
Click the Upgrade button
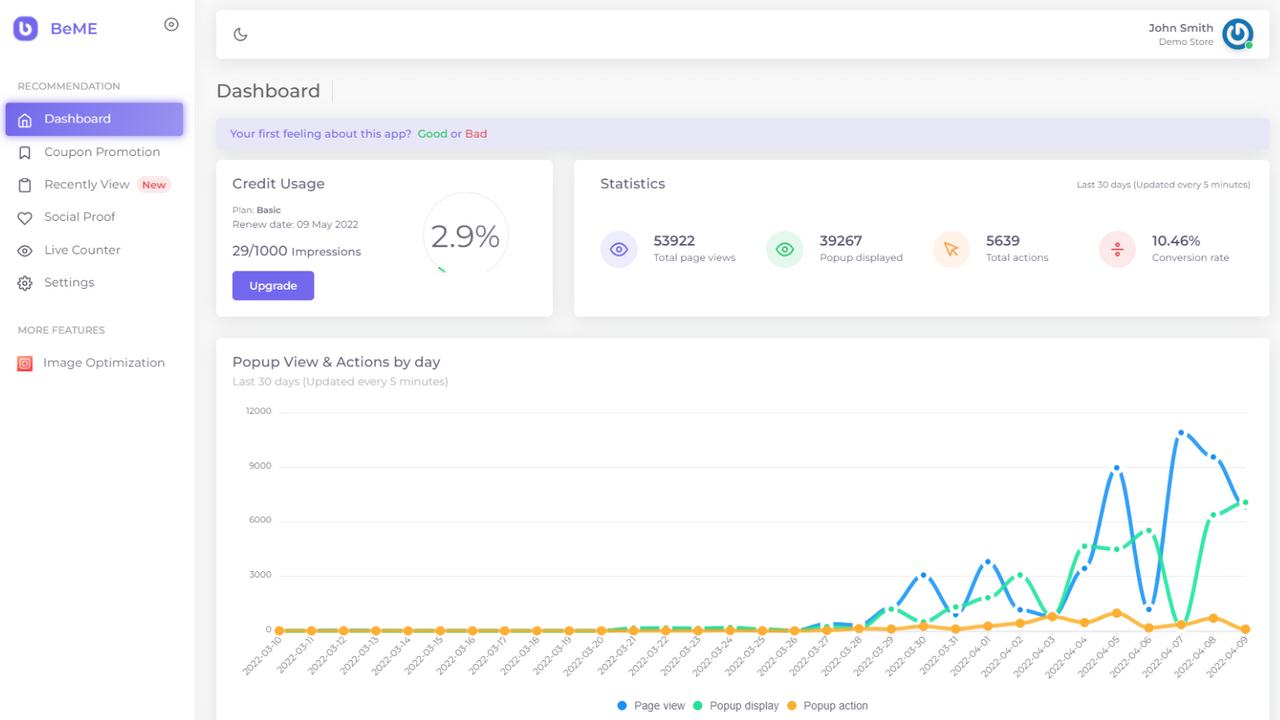coord(273,286)
